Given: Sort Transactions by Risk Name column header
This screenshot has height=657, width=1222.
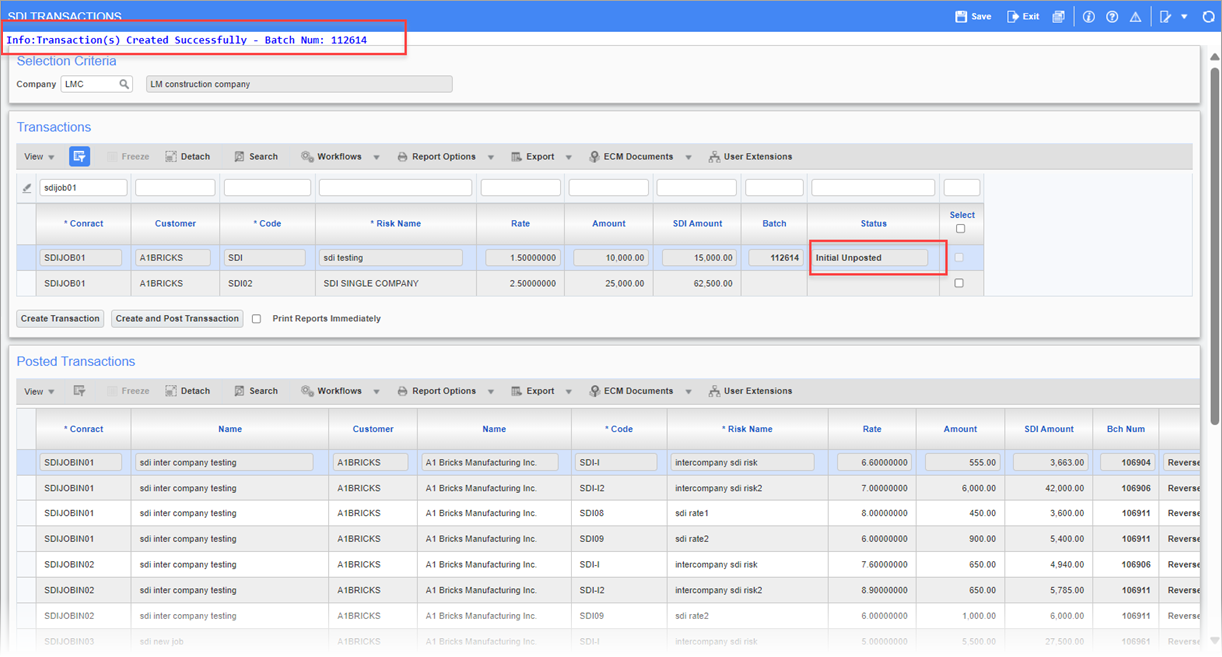Looking at the screenshot, I should point(396,224).
